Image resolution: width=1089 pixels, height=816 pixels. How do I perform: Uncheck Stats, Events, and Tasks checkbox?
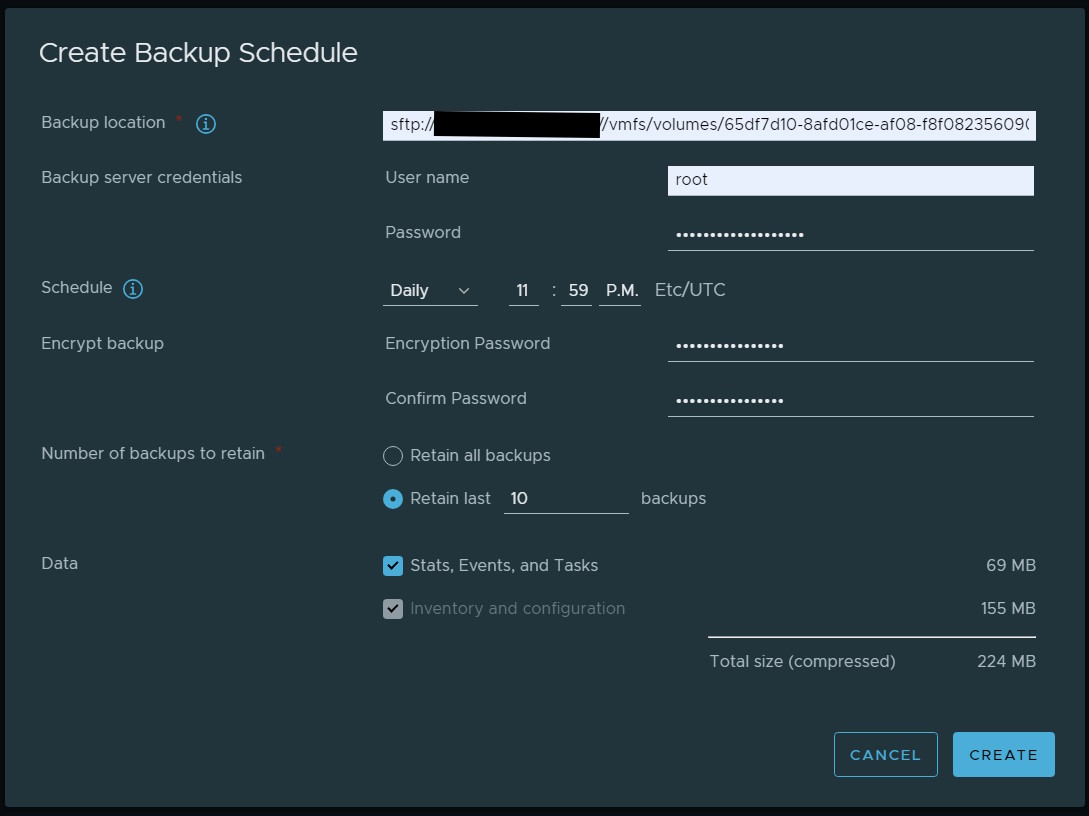(x=393, y=566)
